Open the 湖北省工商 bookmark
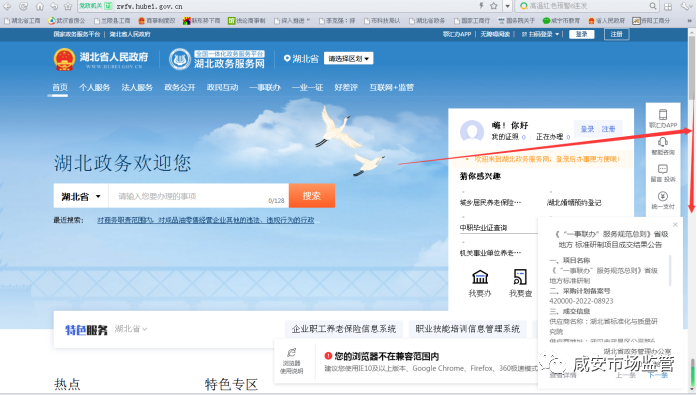This screenshot has width=697, height=395. [22, 20]
